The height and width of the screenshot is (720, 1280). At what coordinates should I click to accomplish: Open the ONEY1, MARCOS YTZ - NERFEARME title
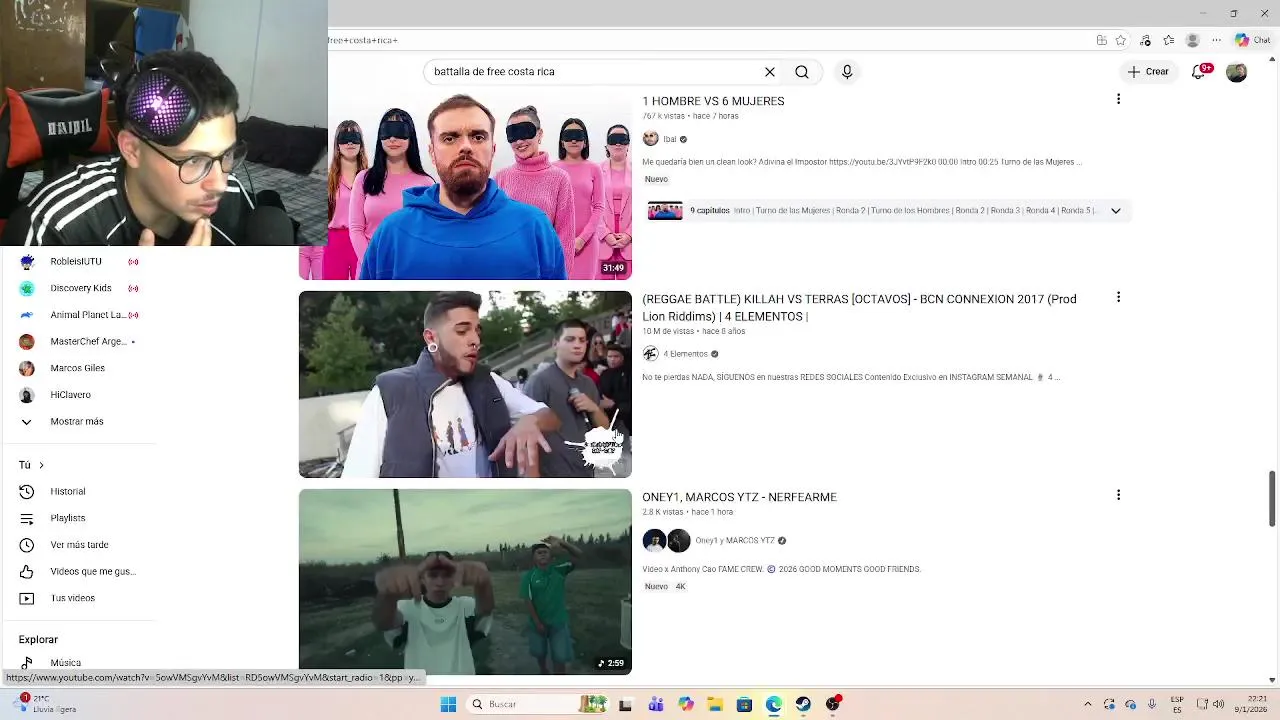739,497
